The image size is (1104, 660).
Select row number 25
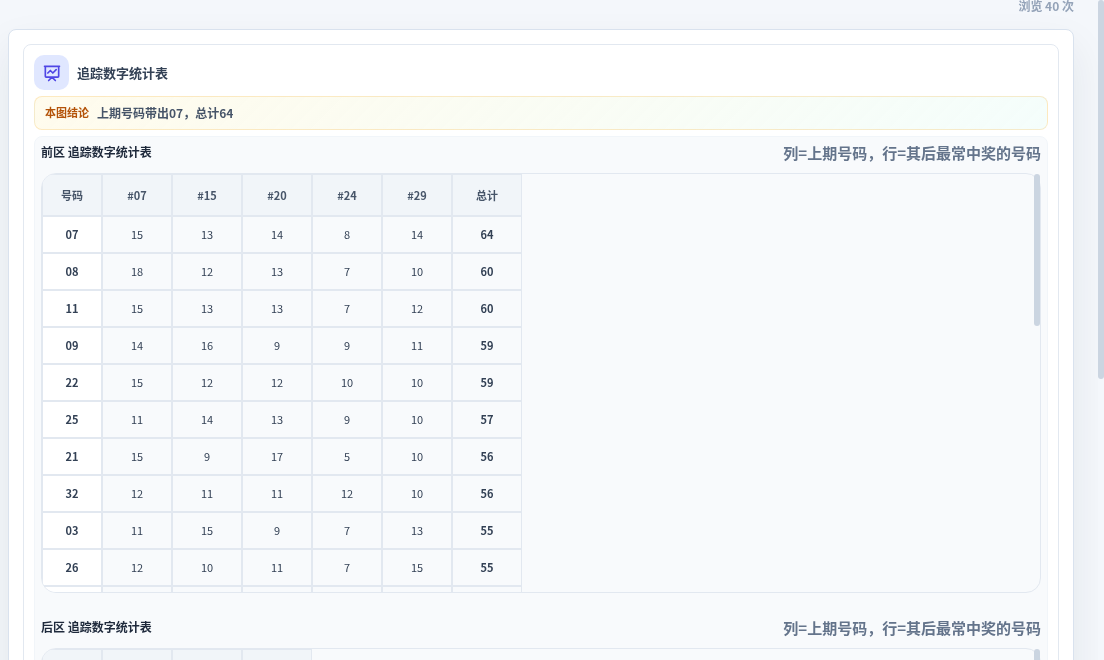(x=72, y=420)
